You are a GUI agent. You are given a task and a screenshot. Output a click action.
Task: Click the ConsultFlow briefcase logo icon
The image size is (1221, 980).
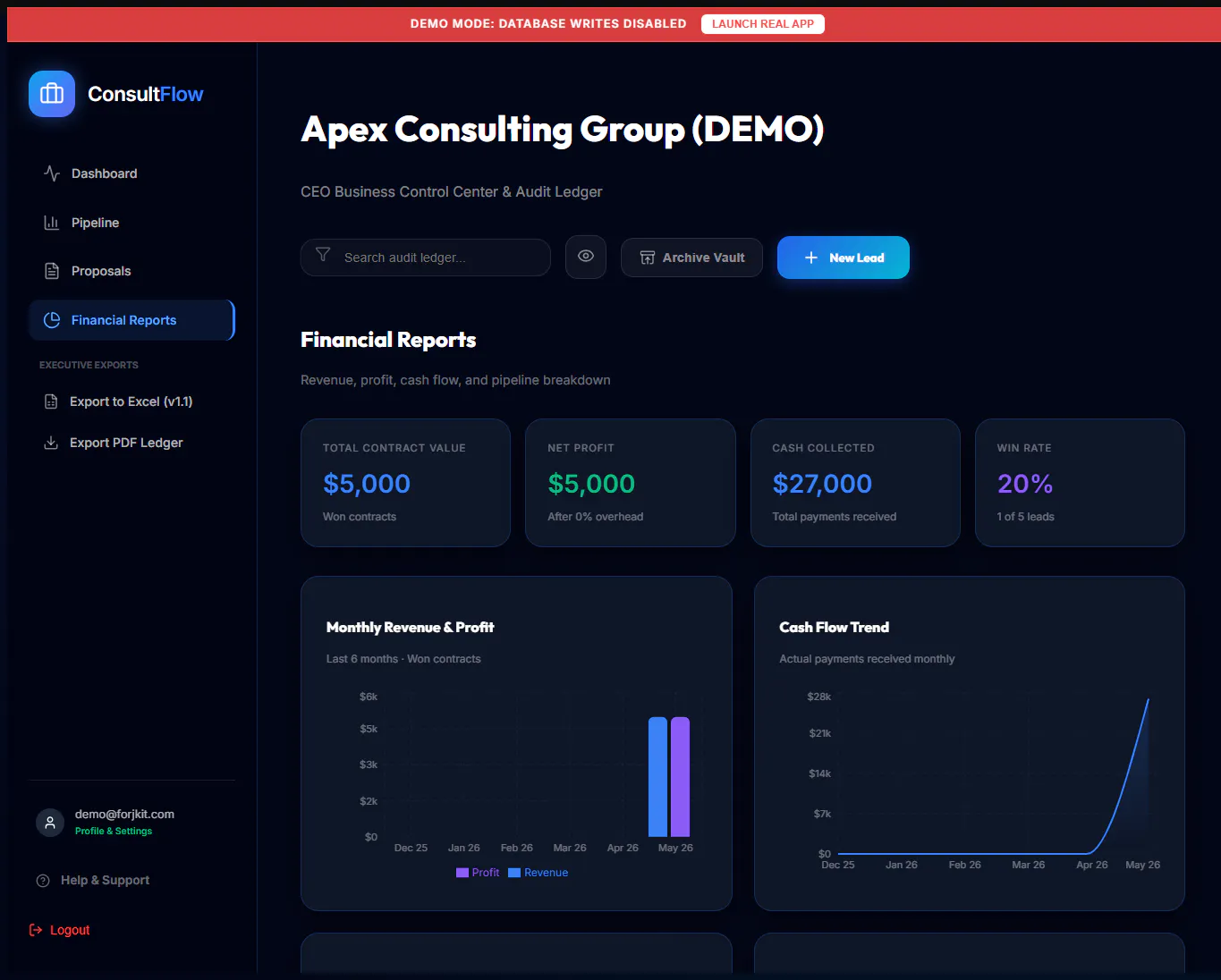52,94
